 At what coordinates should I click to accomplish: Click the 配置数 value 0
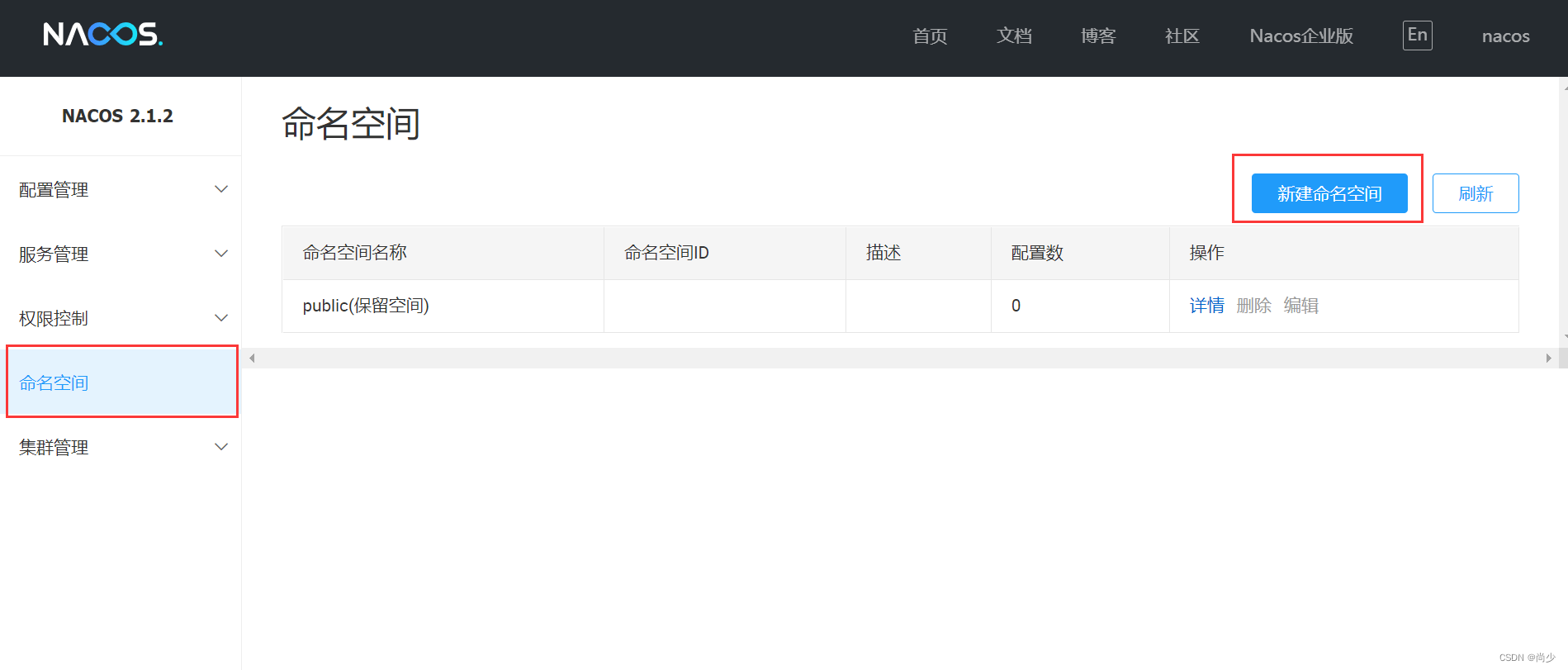click(x=1016, y=306)
